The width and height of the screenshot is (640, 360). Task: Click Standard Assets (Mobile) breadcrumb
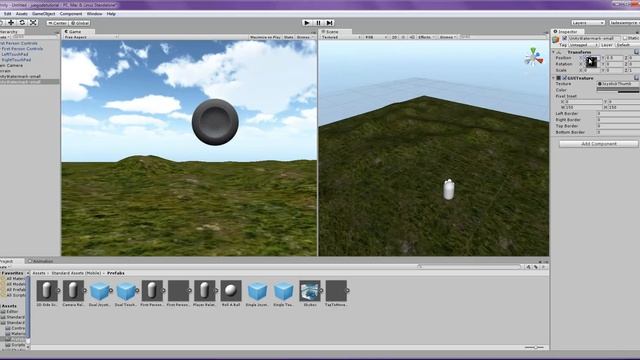[76, 273]
